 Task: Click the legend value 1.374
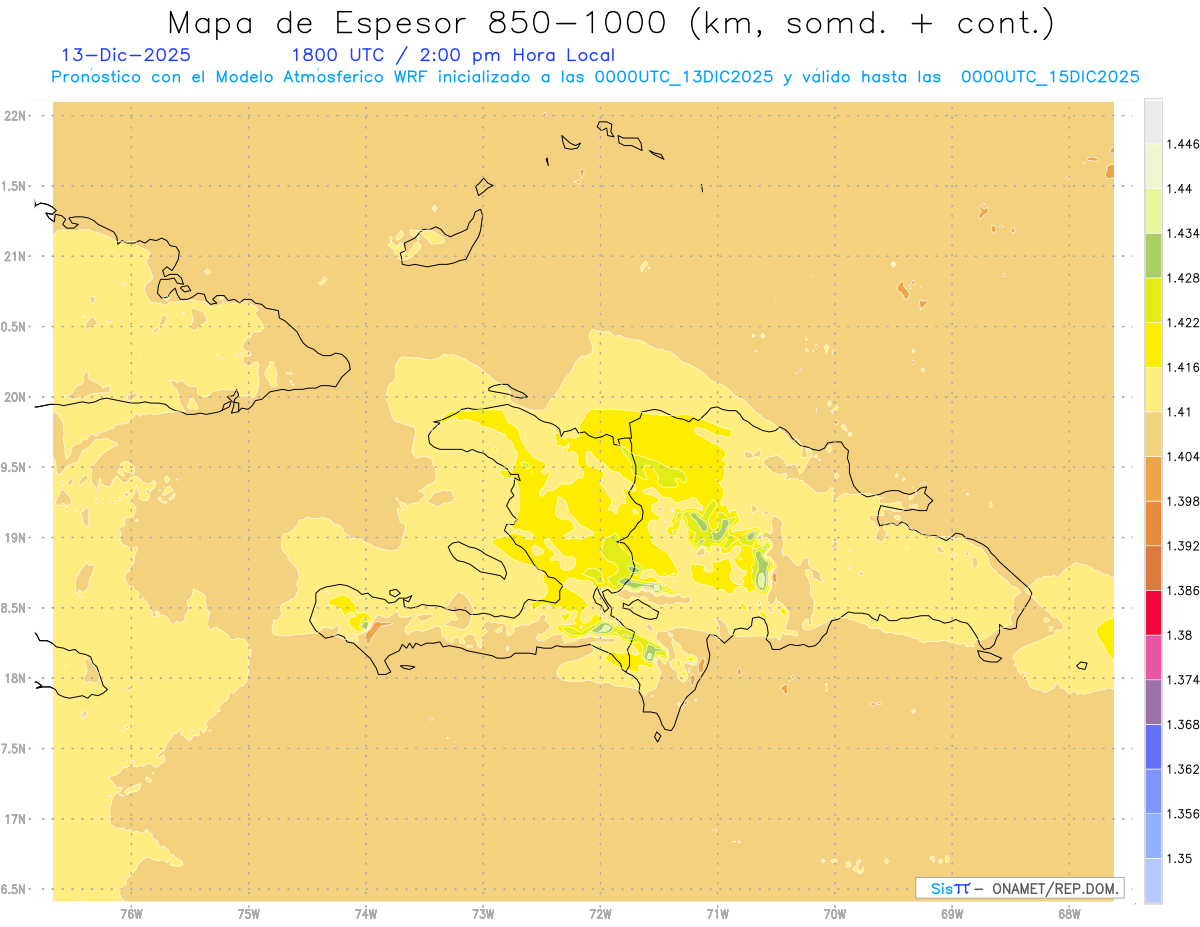1185,680
